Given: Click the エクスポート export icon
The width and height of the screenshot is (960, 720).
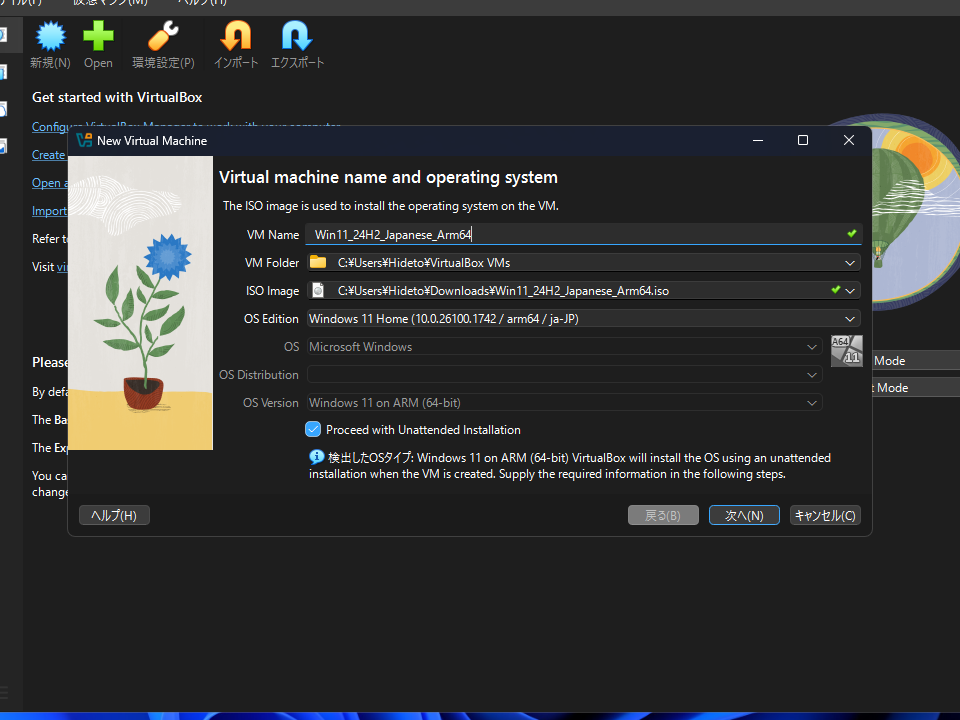Looking at the screenshot, I should [295, 40].
